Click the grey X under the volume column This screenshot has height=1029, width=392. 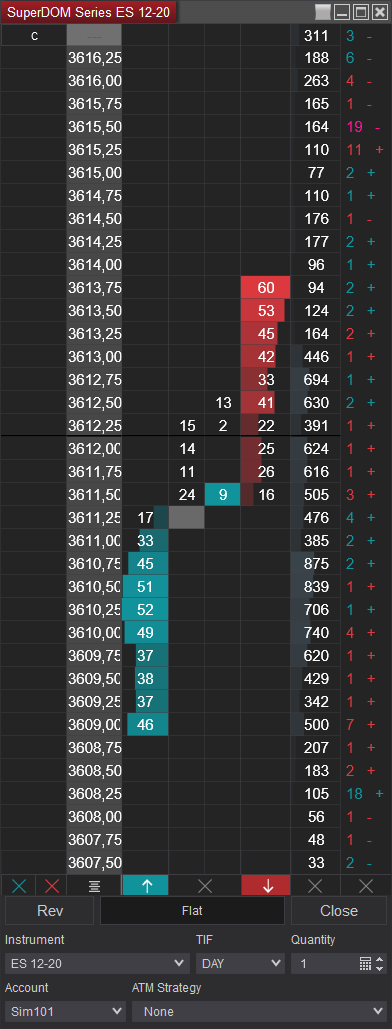coord(315,886)
